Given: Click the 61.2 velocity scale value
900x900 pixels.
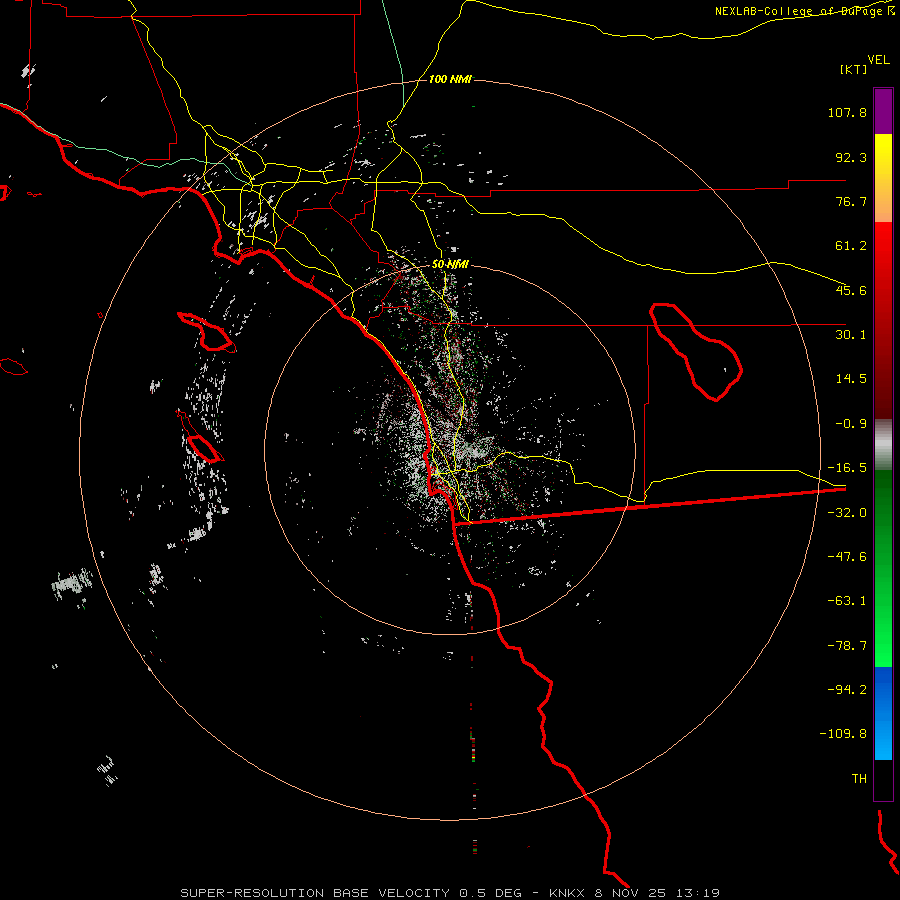Looking at the screenshot, I should [851, 246].
